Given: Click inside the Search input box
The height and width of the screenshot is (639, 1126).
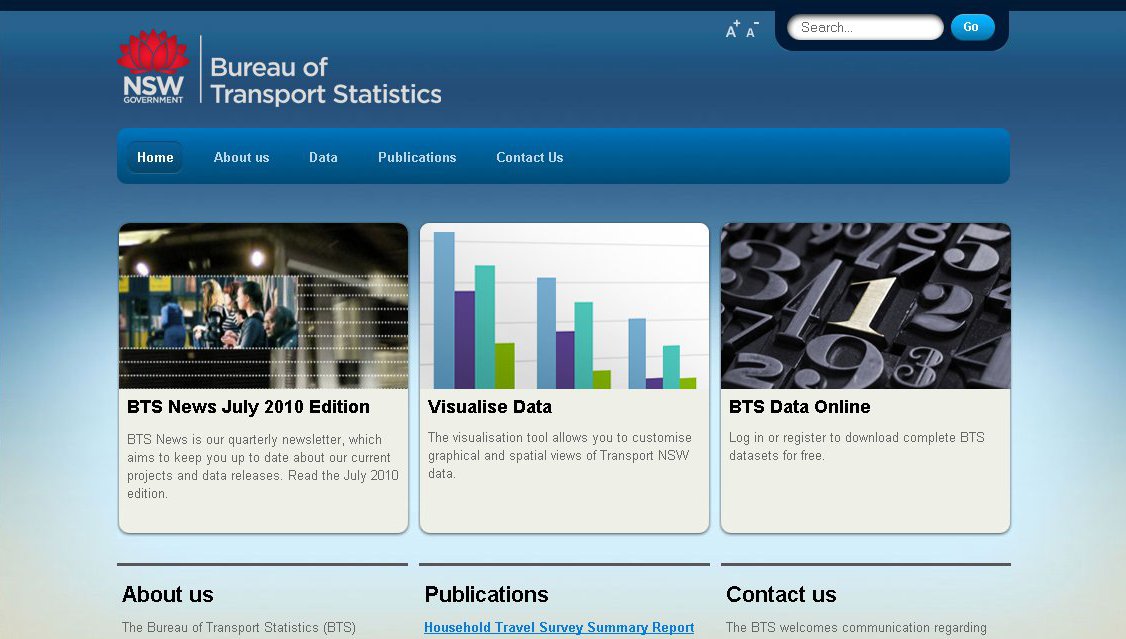Looking at the screenshot, I should (x=865, y=27).
